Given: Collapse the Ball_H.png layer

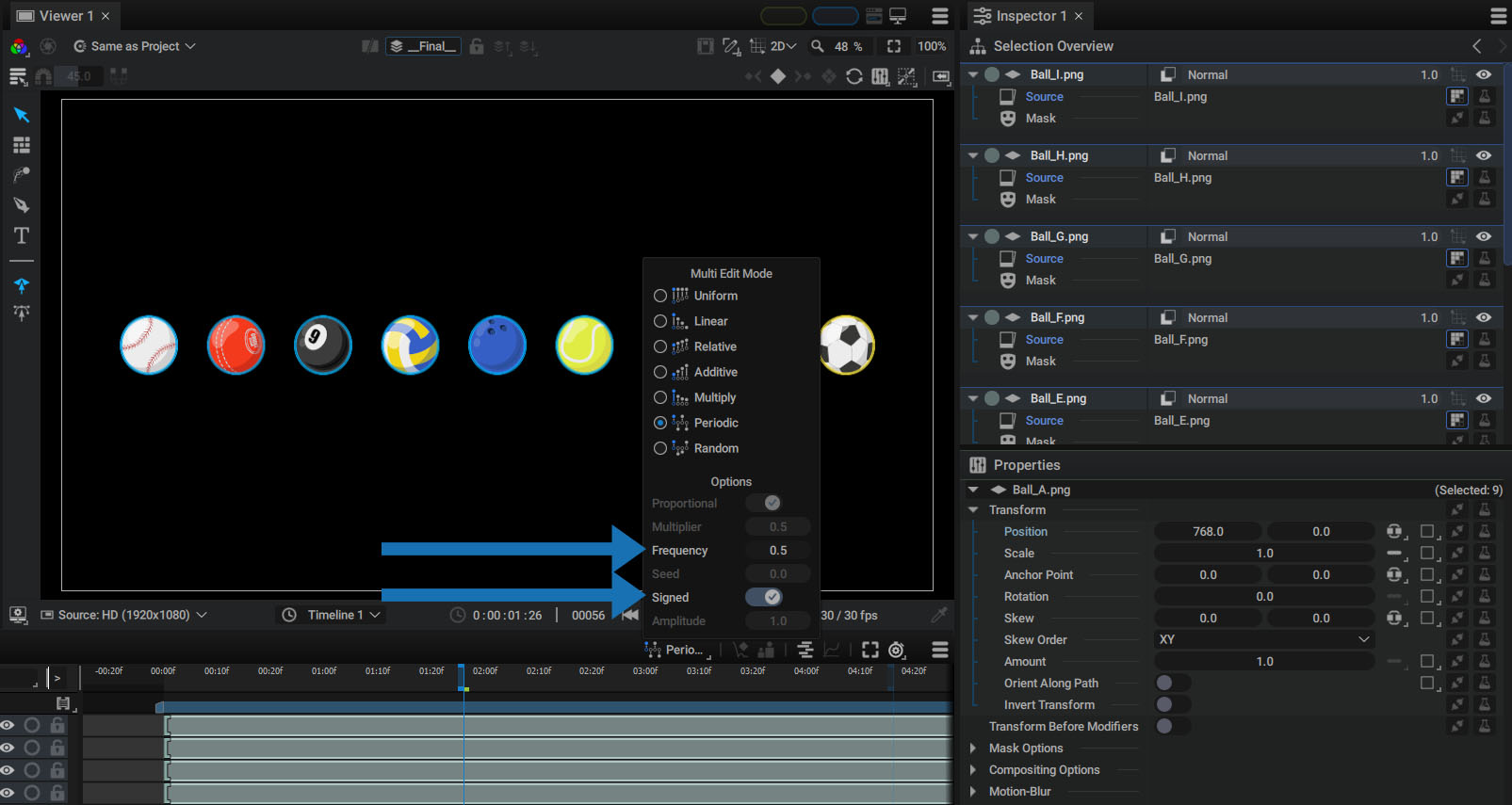Looking at the screenshot, I should pos(973,155).
